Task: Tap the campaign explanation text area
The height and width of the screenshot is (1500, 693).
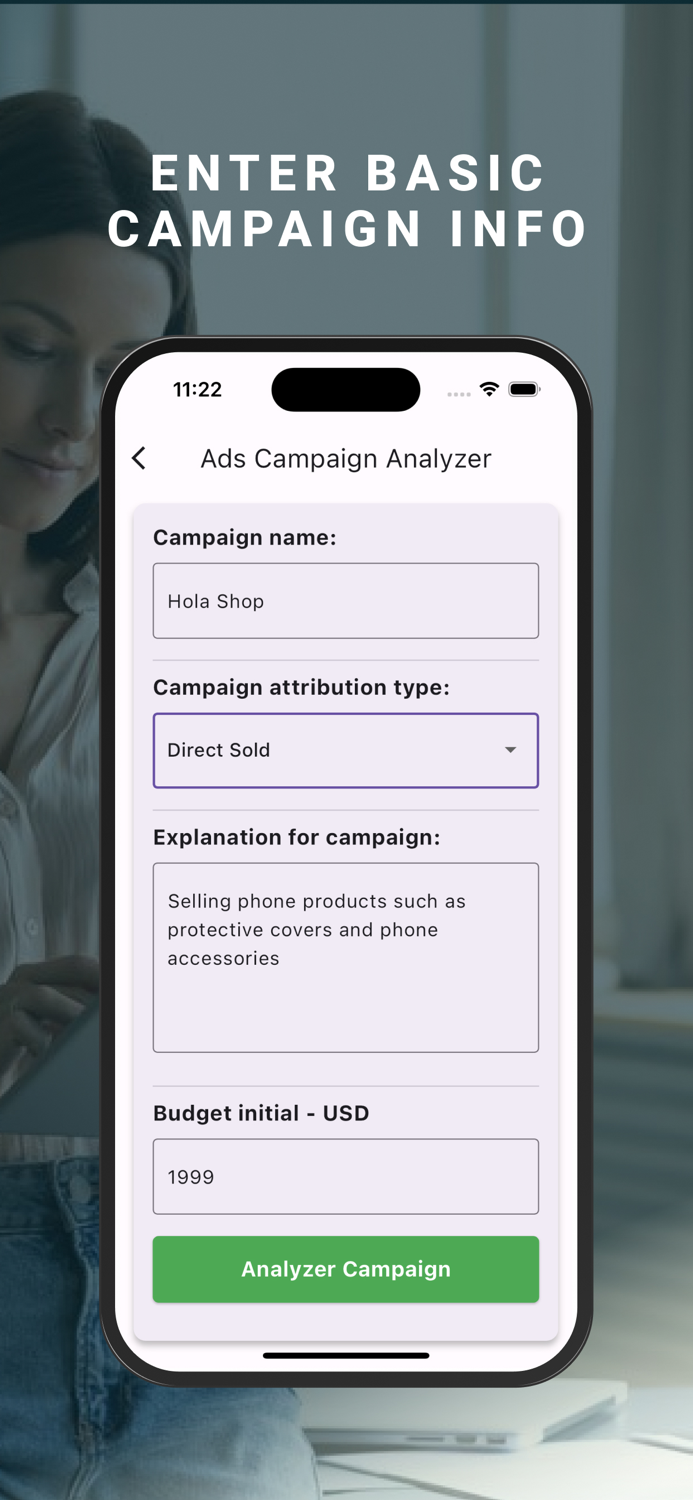Action: [345, 957]
